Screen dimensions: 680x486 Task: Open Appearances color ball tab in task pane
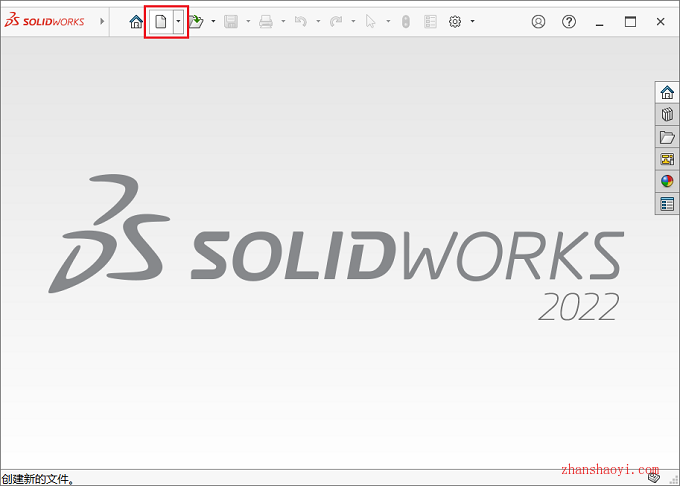(667, 181)
